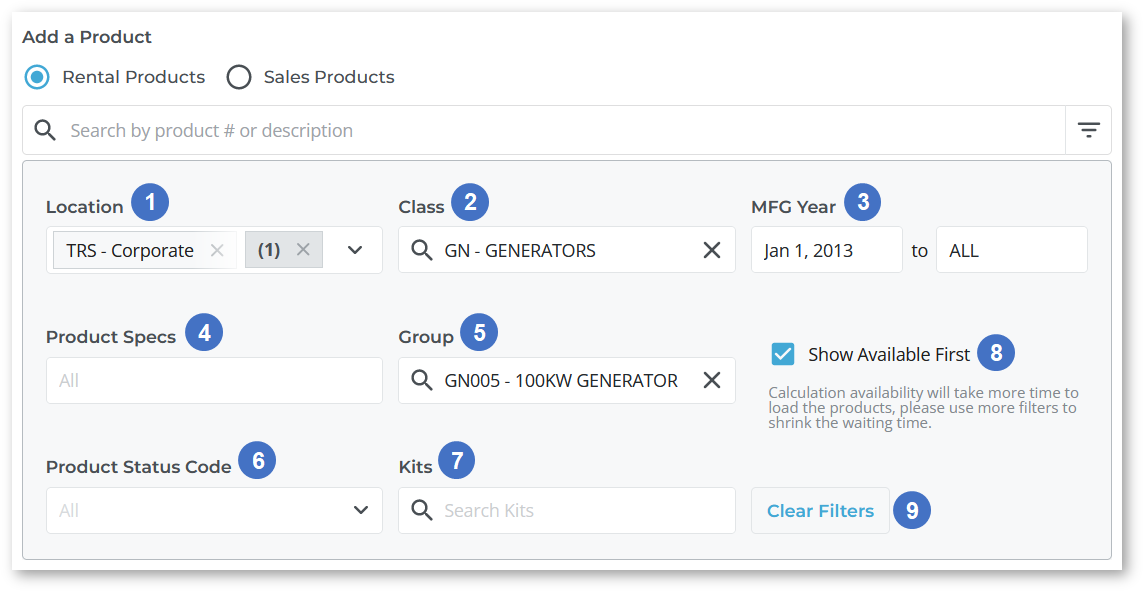Clear the GN - GENERATORS class selection
Screen dimensions: 1143x591
(711, 250)
